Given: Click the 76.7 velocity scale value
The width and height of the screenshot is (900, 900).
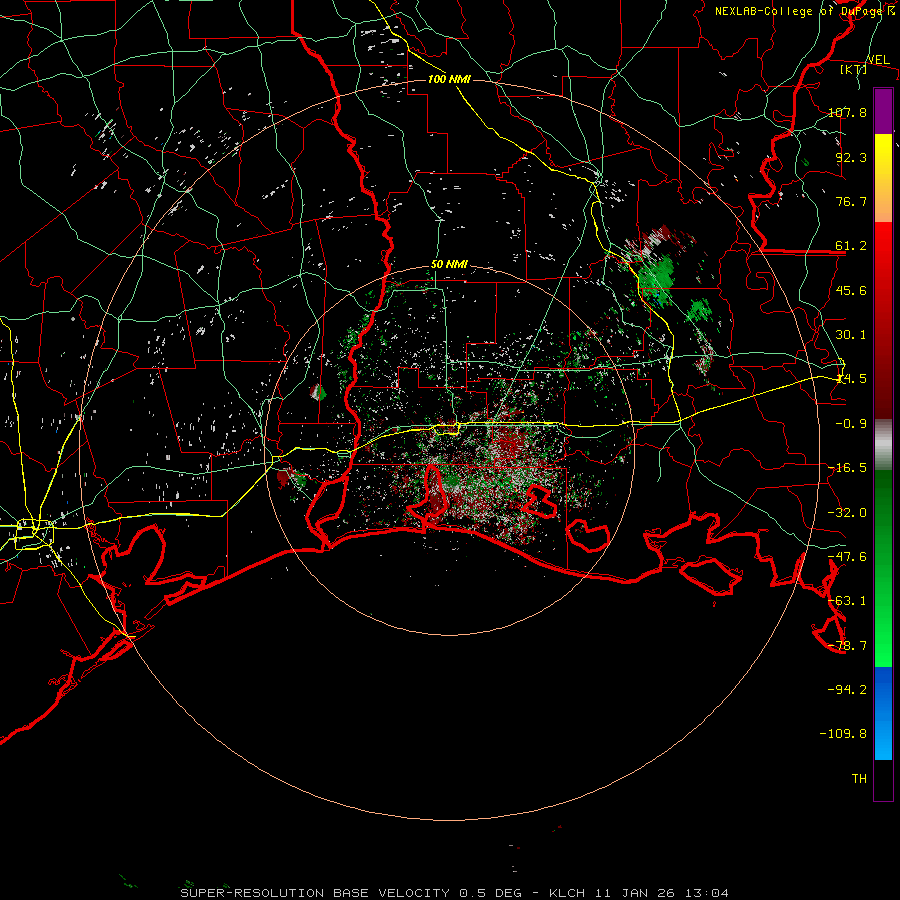Looking at the screenshot, I should 851,201.
